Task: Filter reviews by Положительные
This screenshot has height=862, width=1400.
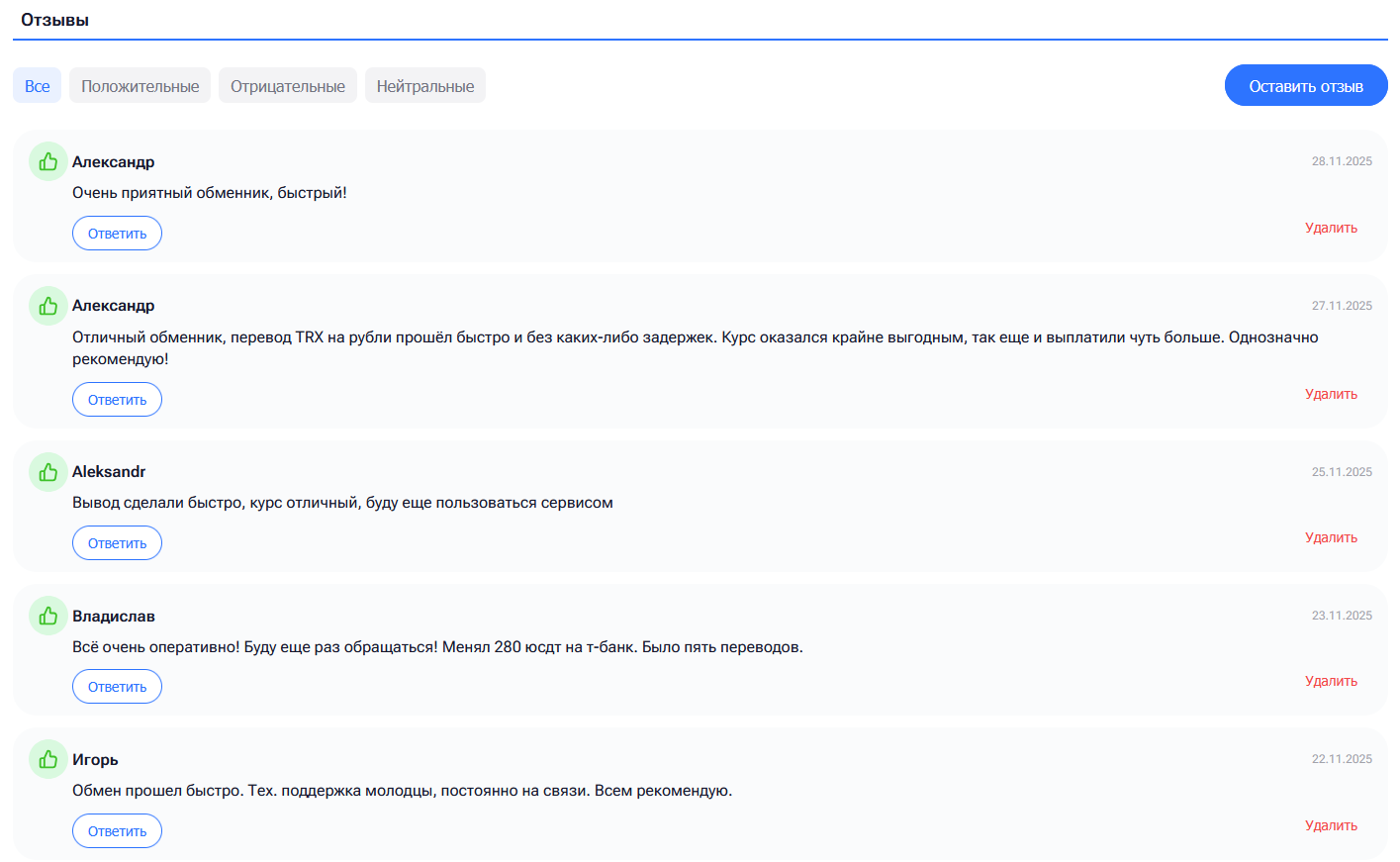Action: point(140,86)
